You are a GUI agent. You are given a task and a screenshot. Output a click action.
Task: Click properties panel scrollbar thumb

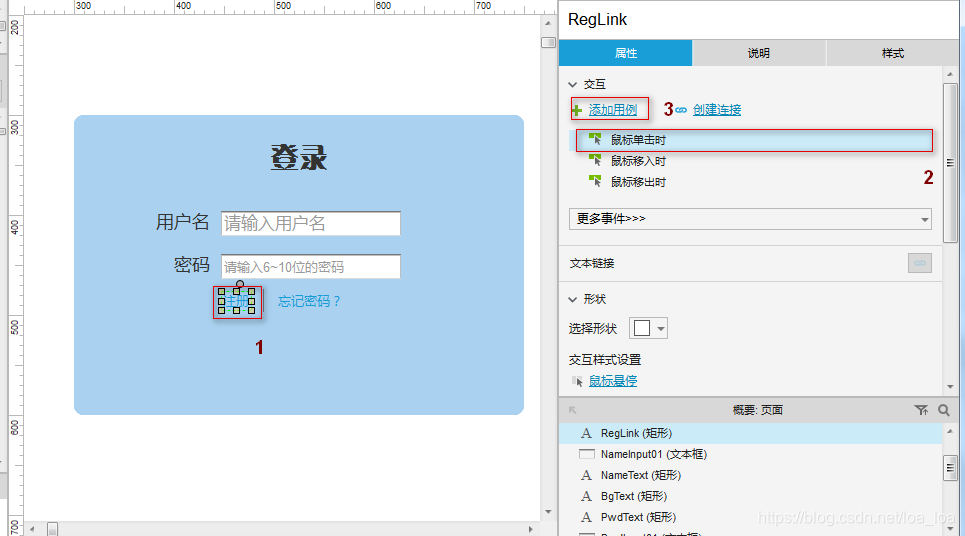[950, 163]
